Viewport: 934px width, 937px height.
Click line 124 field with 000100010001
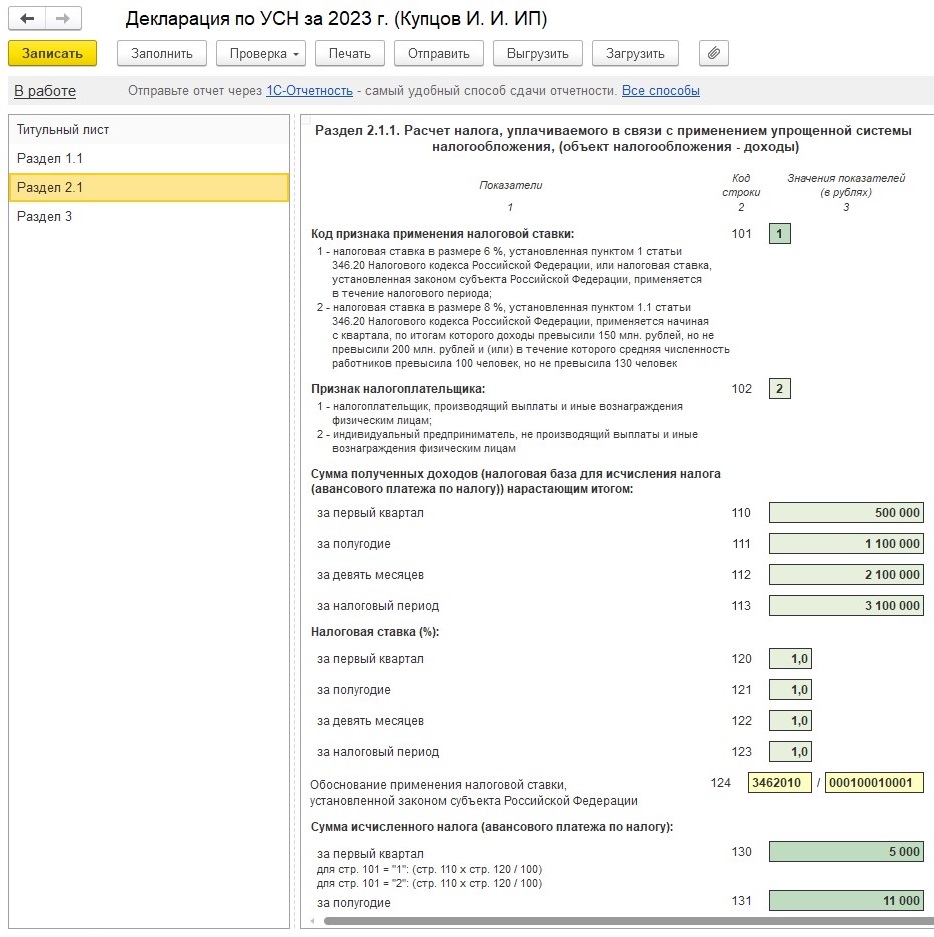pos(874,783)
